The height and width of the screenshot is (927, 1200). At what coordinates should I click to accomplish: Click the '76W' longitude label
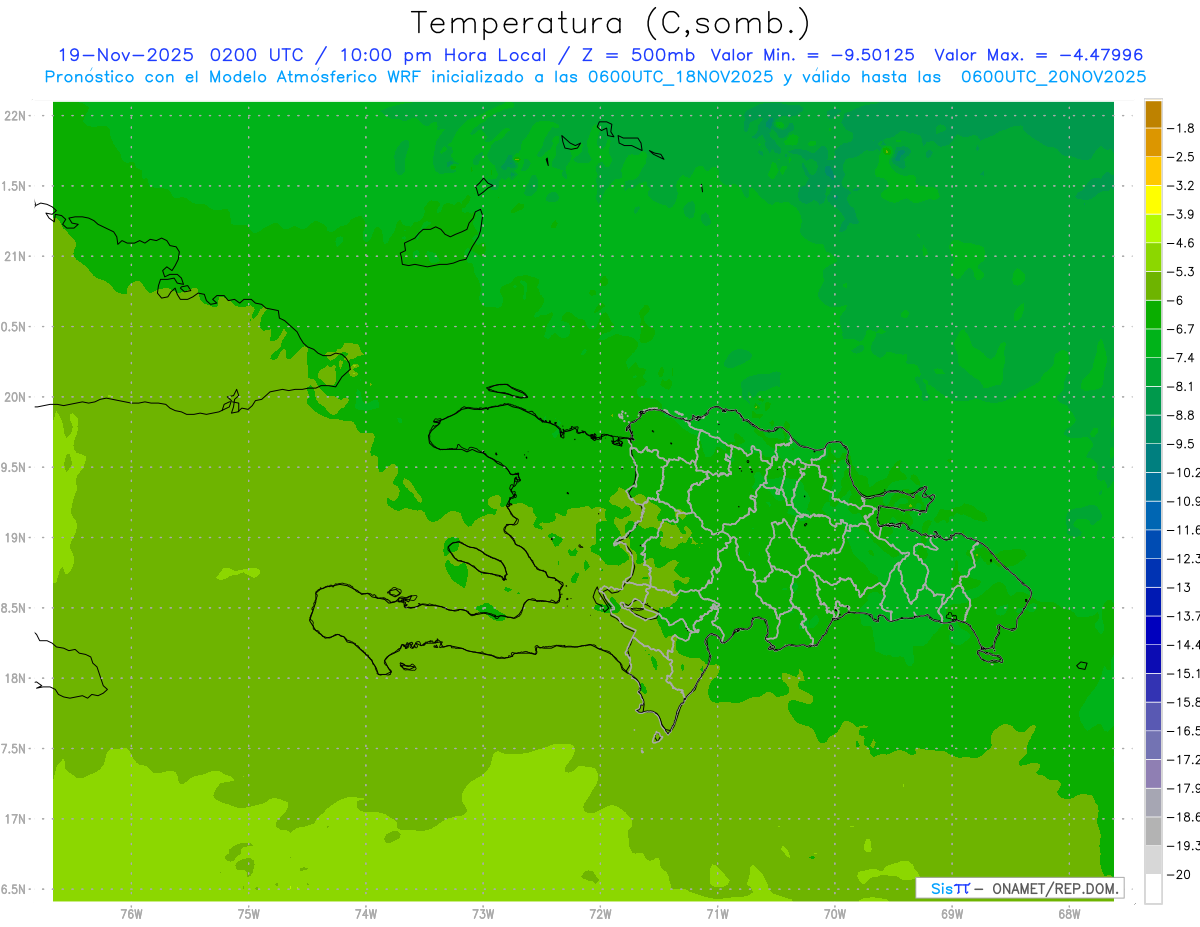131,914
